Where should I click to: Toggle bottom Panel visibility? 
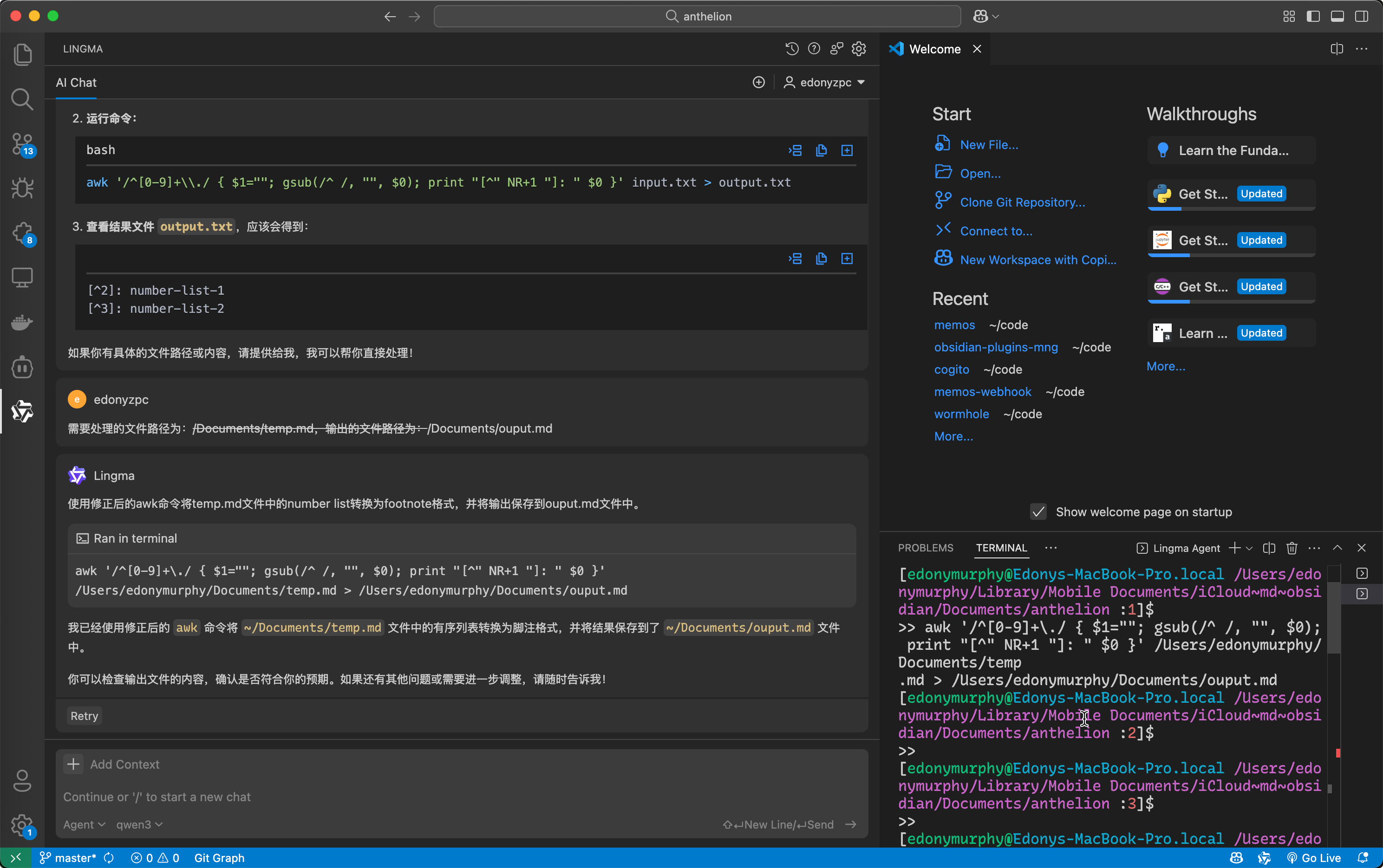1337,16
